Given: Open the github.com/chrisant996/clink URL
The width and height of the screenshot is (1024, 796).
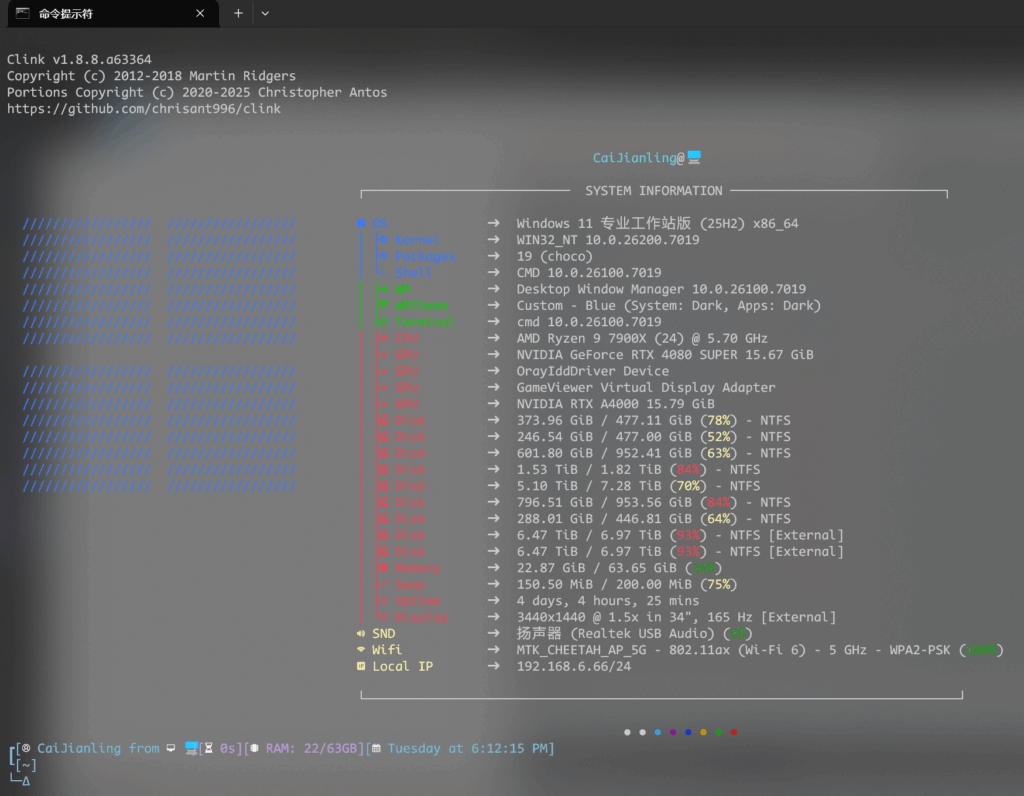Looking at the screenshot, I should point(144,108).
